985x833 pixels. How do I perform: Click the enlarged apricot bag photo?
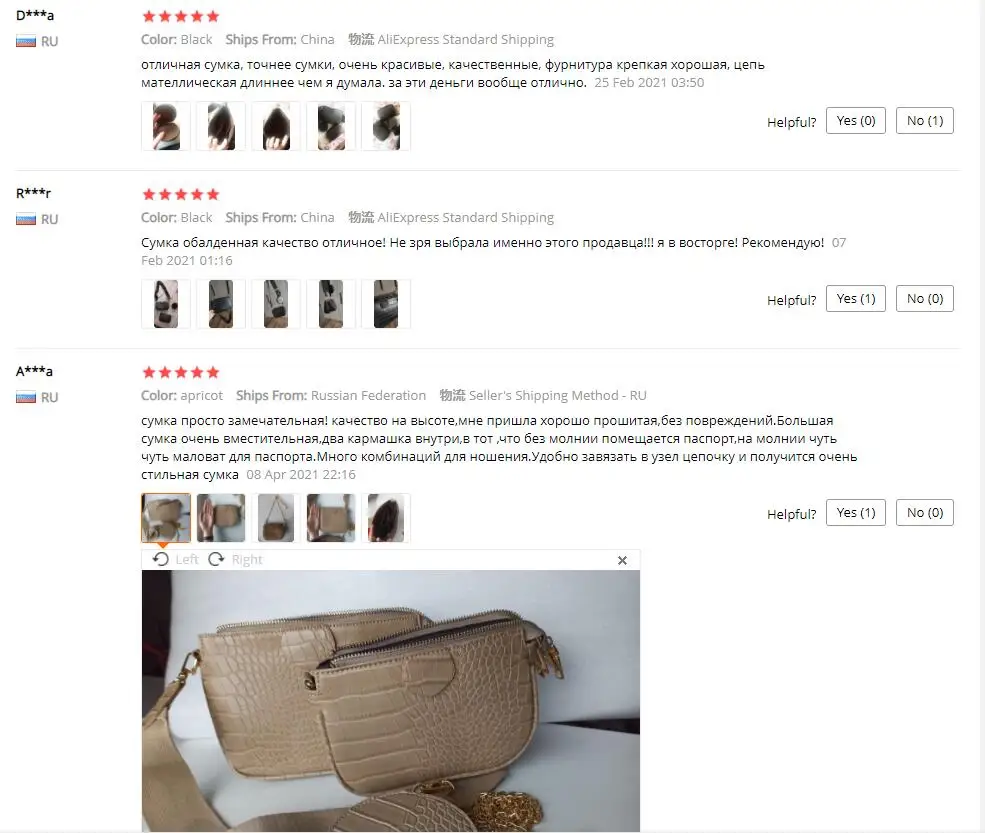391,700
